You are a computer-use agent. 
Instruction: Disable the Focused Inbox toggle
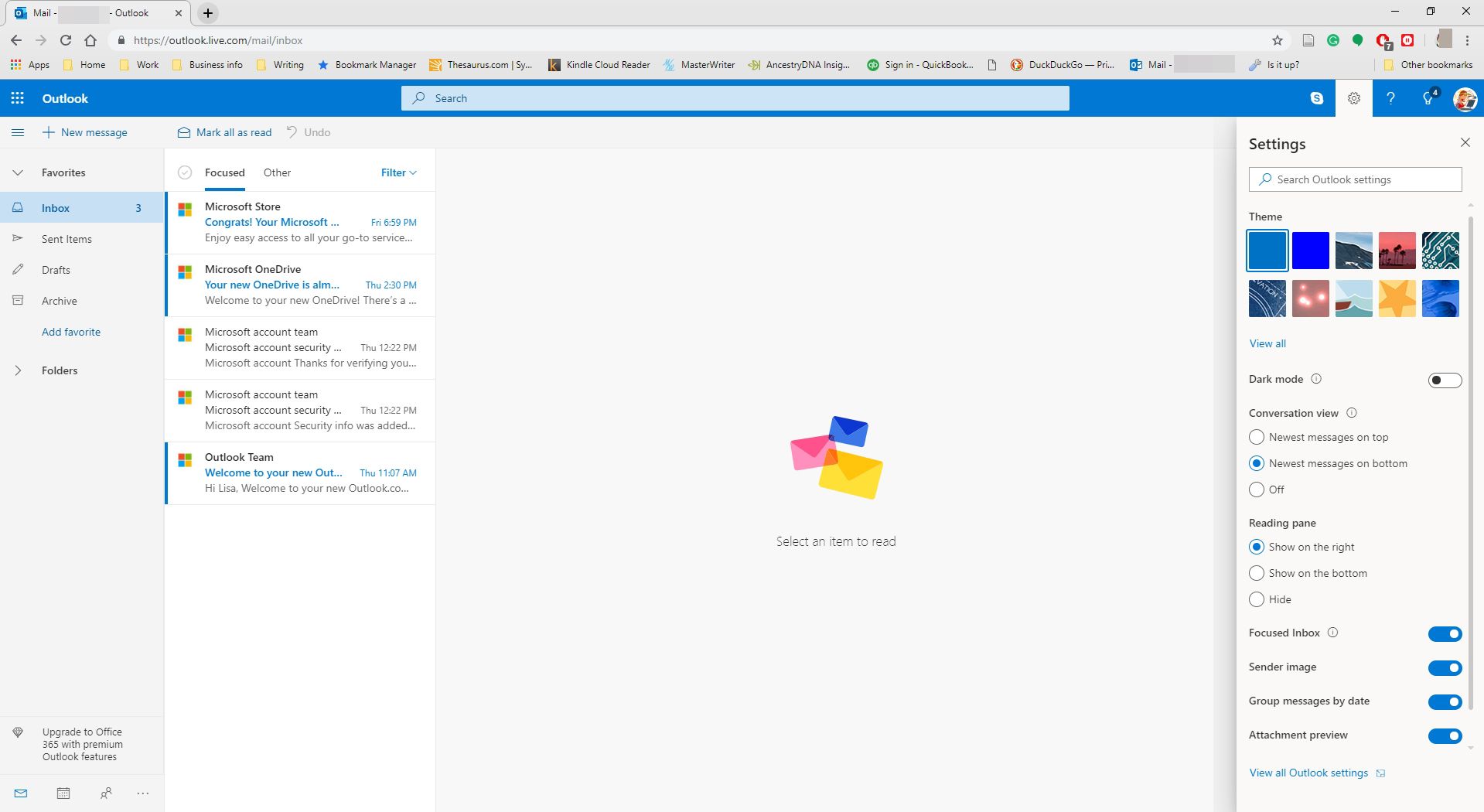(1445, 634)
